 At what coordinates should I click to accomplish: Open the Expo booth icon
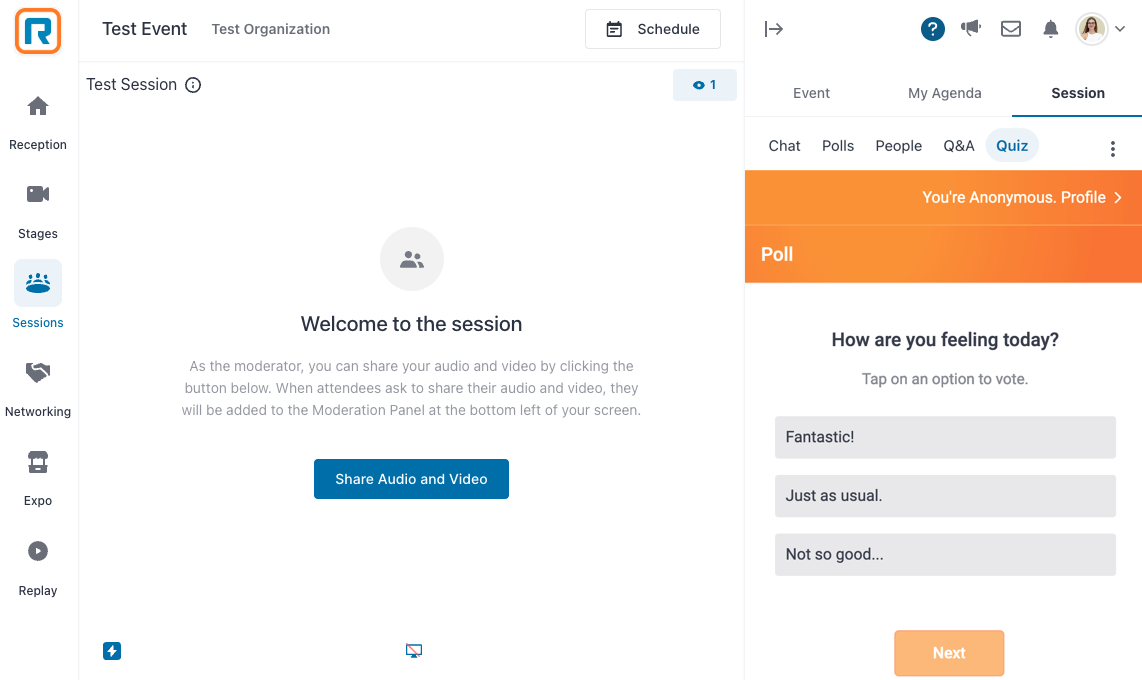[38, 462]
